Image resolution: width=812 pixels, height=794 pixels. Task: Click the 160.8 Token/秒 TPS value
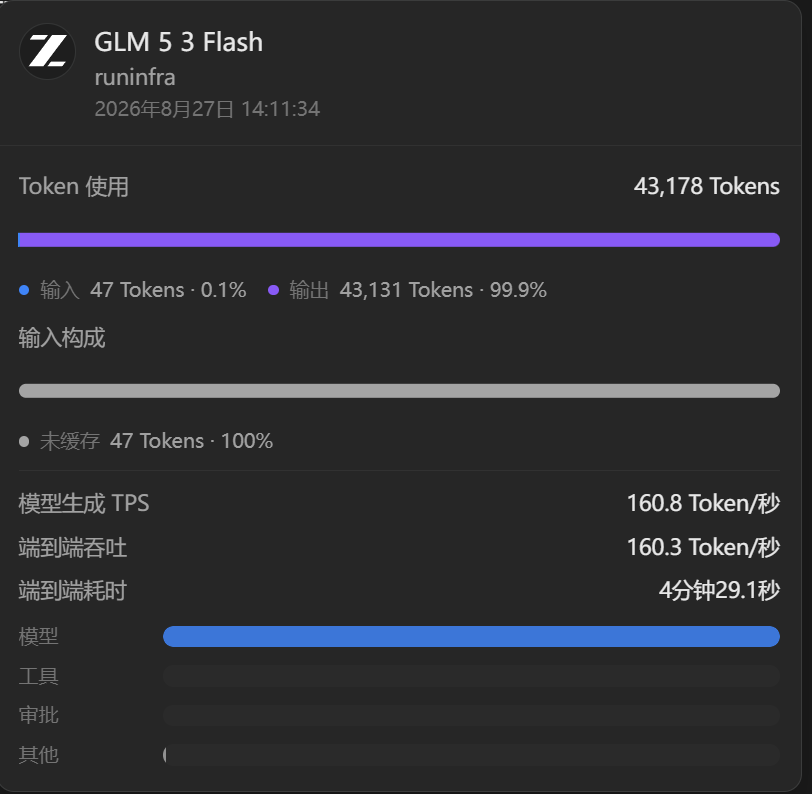tap(703, 503)
